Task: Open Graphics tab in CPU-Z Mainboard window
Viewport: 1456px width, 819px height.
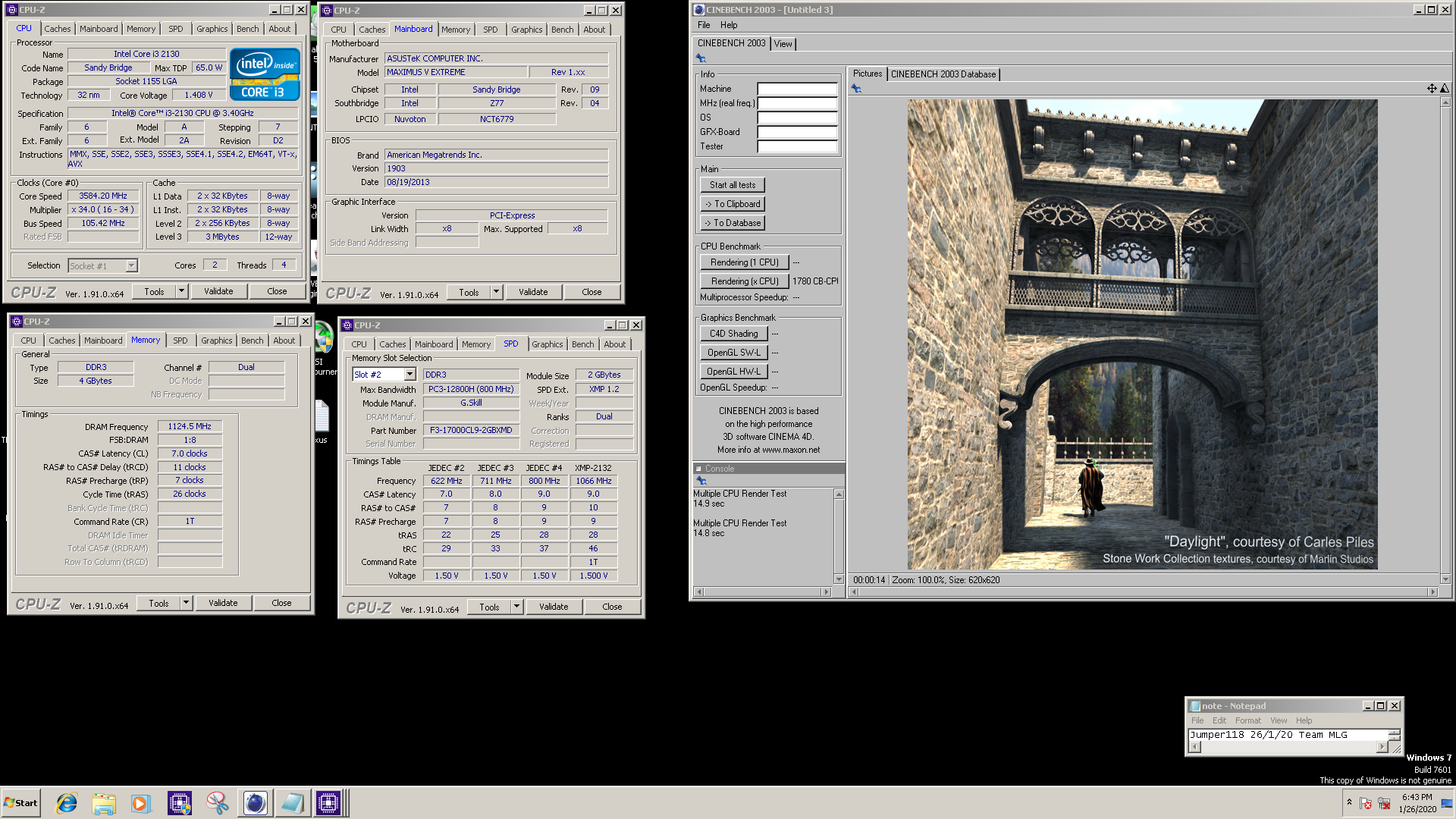Action: (526, 30)
